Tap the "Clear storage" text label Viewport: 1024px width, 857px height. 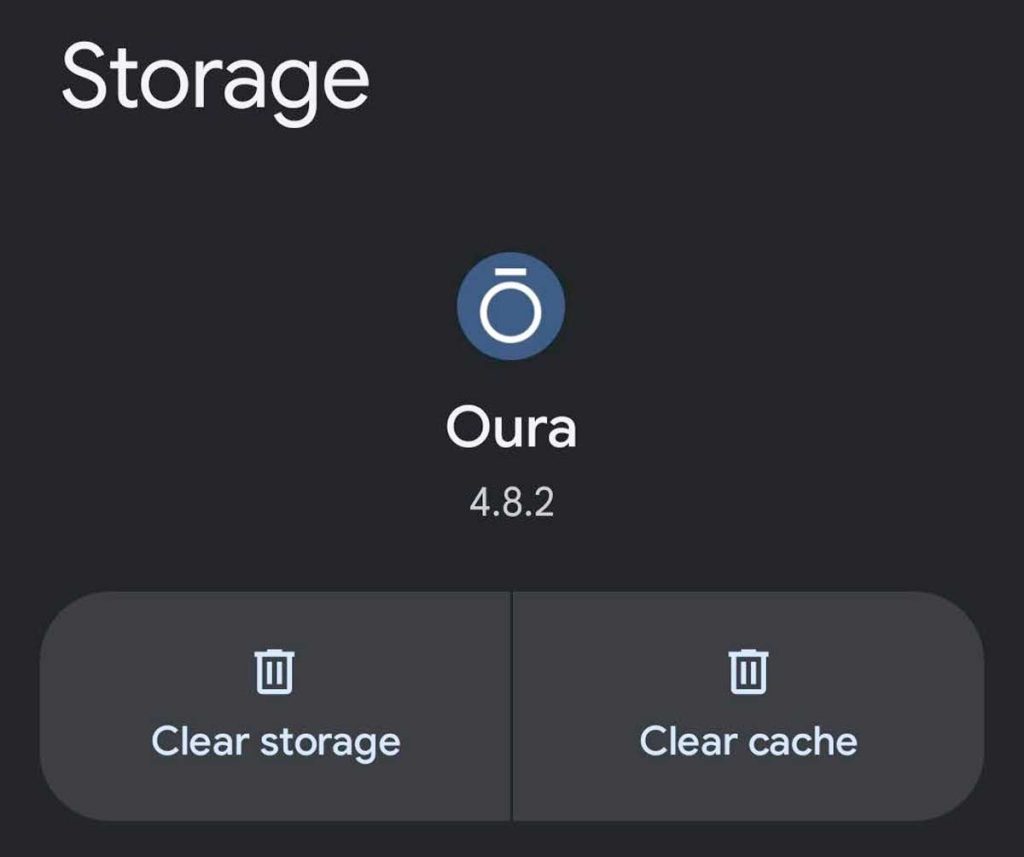[x=276, y=742]
